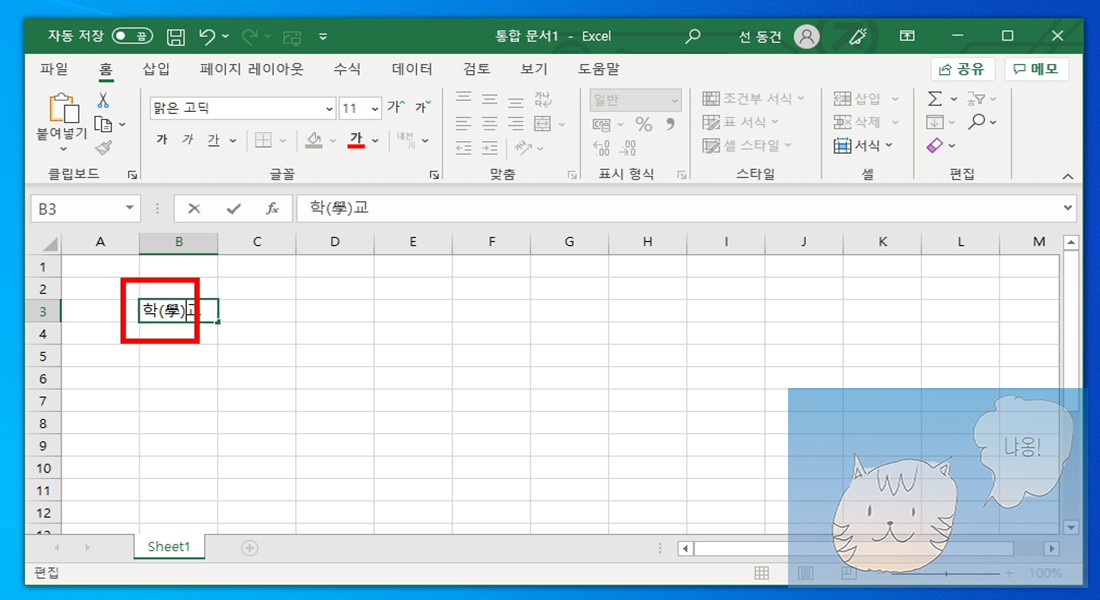This screenshot has height=600, width=1100.
Task: Click the Find and Select magnifier icon
Action: point(976,122)
